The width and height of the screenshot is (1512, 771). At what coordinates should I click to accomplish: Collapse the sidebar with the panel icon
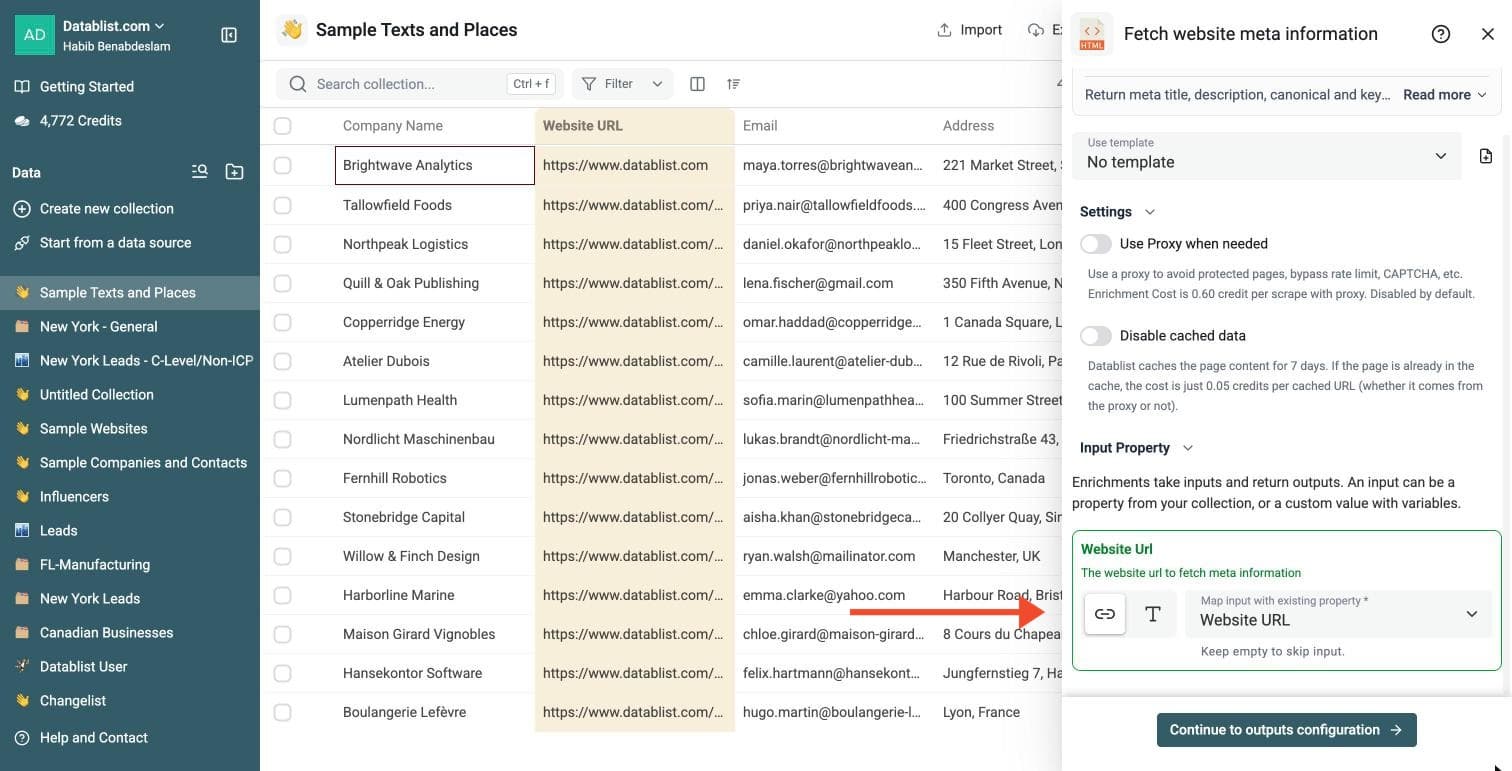click(x=229, y=35)
